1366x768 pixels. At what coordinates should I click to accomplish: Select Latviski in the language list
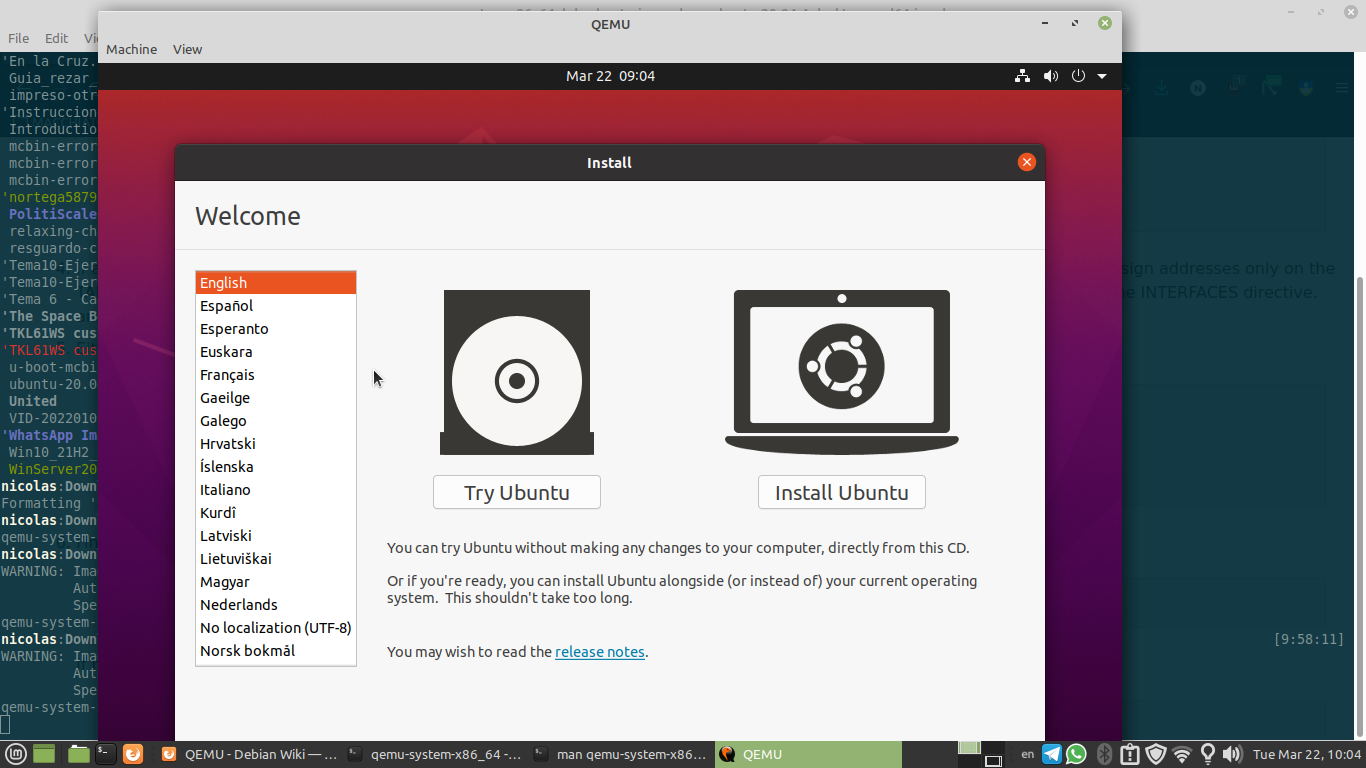tap(276, 536)
